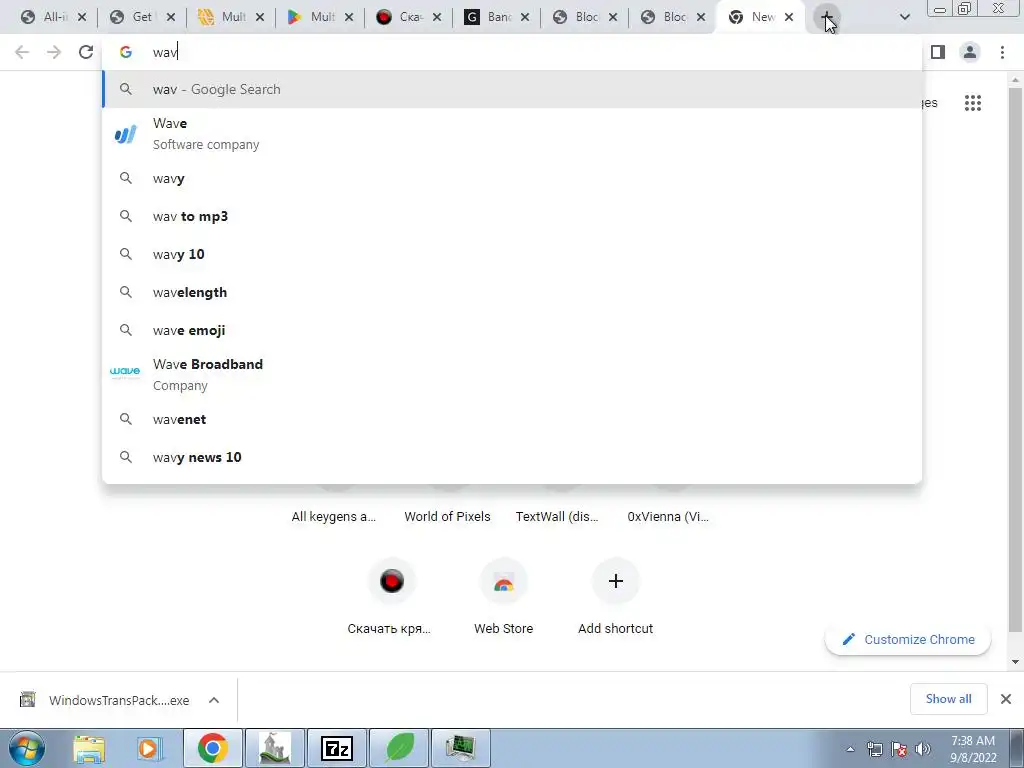Open the Web Store shortcut

(x=504, y=596)
